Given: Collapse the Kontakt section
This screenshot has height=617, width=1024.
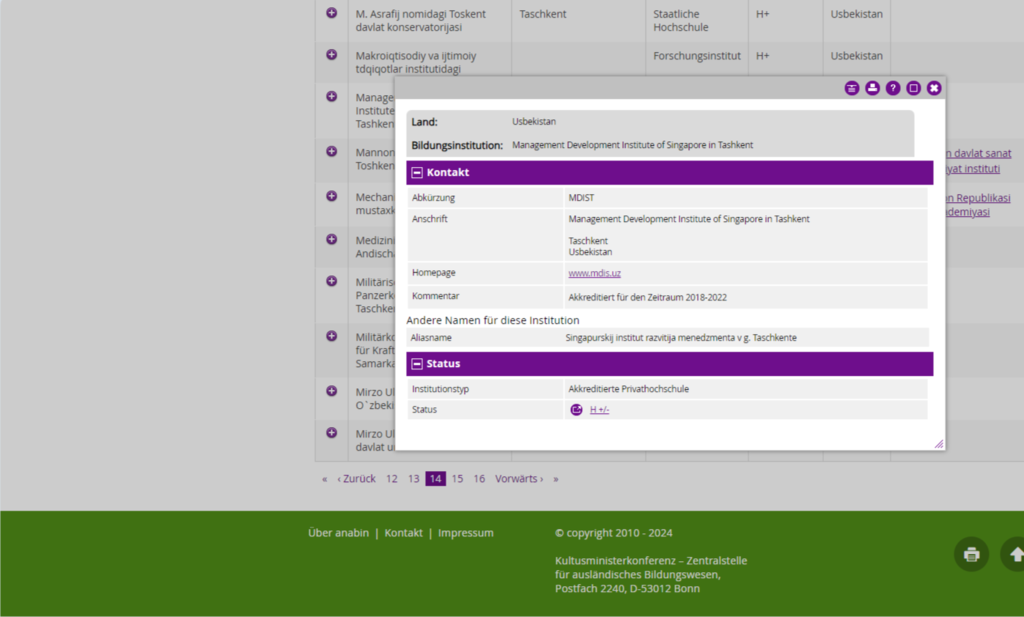Looking at the screenshot, I should point(417,173).
